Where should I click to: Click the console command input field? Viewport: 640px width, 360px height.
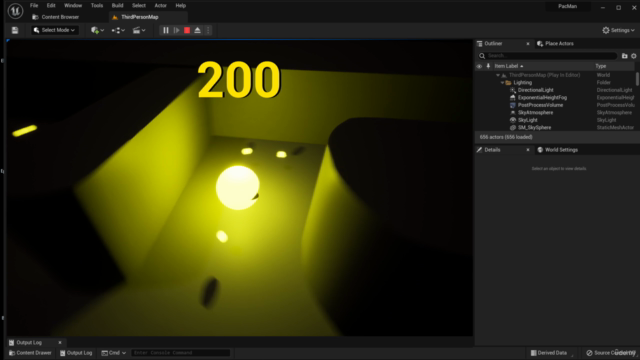[181, 353]
